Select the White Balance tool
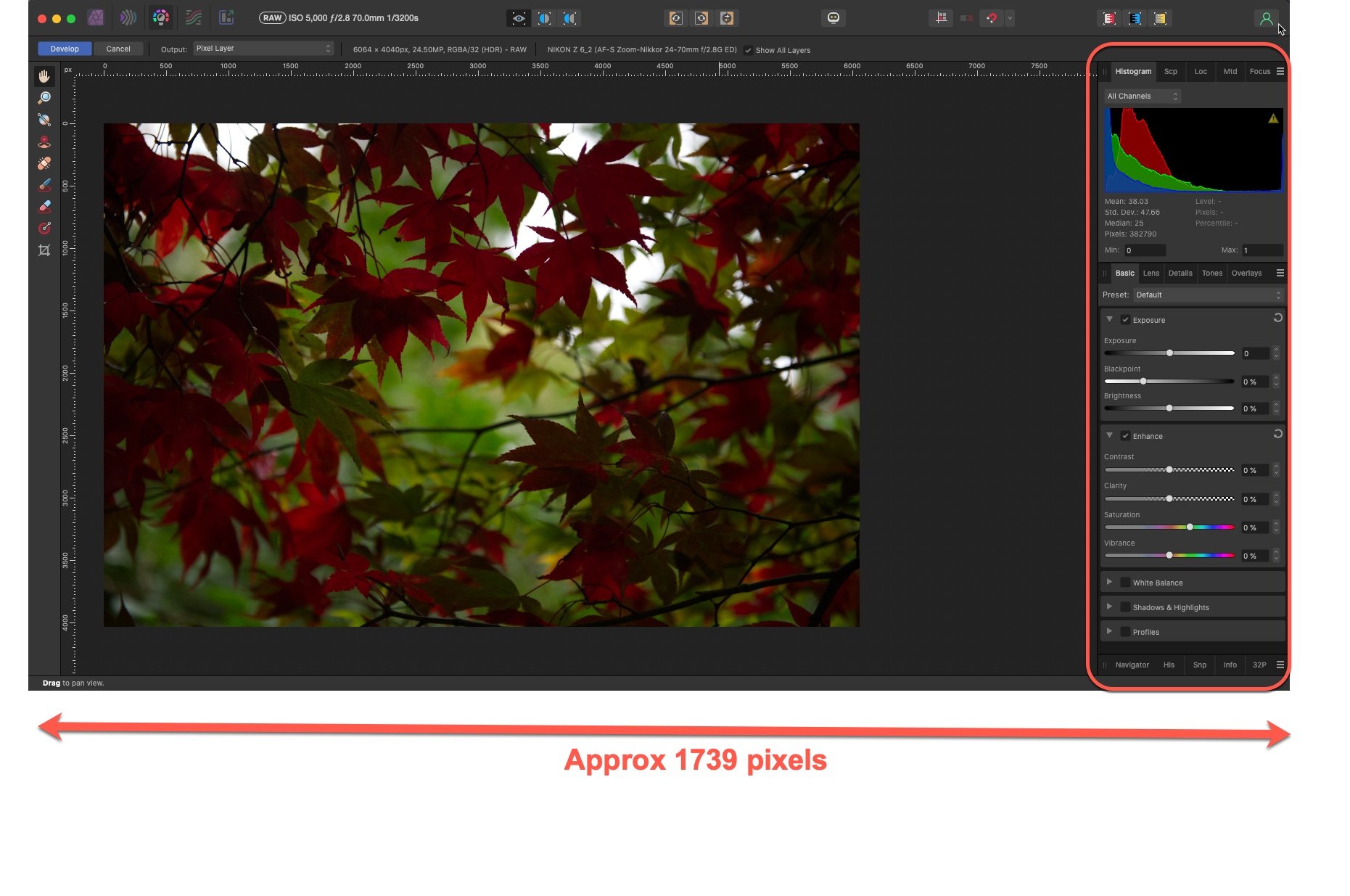Viewport: 1350px width, 896px height. 44,119
